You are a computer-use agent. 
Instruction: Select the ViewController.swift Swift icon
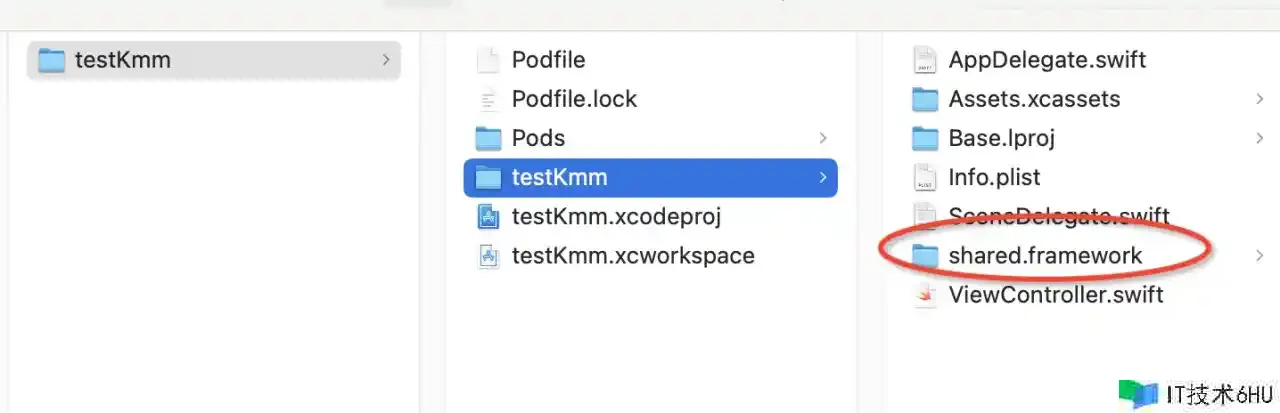coord(926,294)
